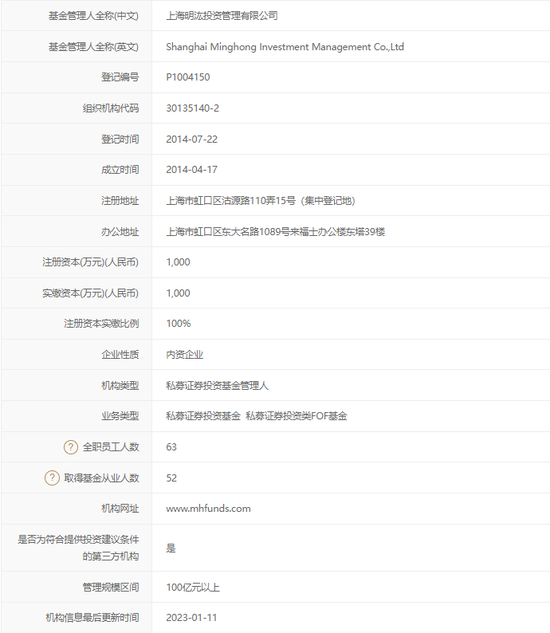
Task: Click the help icon beside 取得基金从业人数
Action: (52, 478)
